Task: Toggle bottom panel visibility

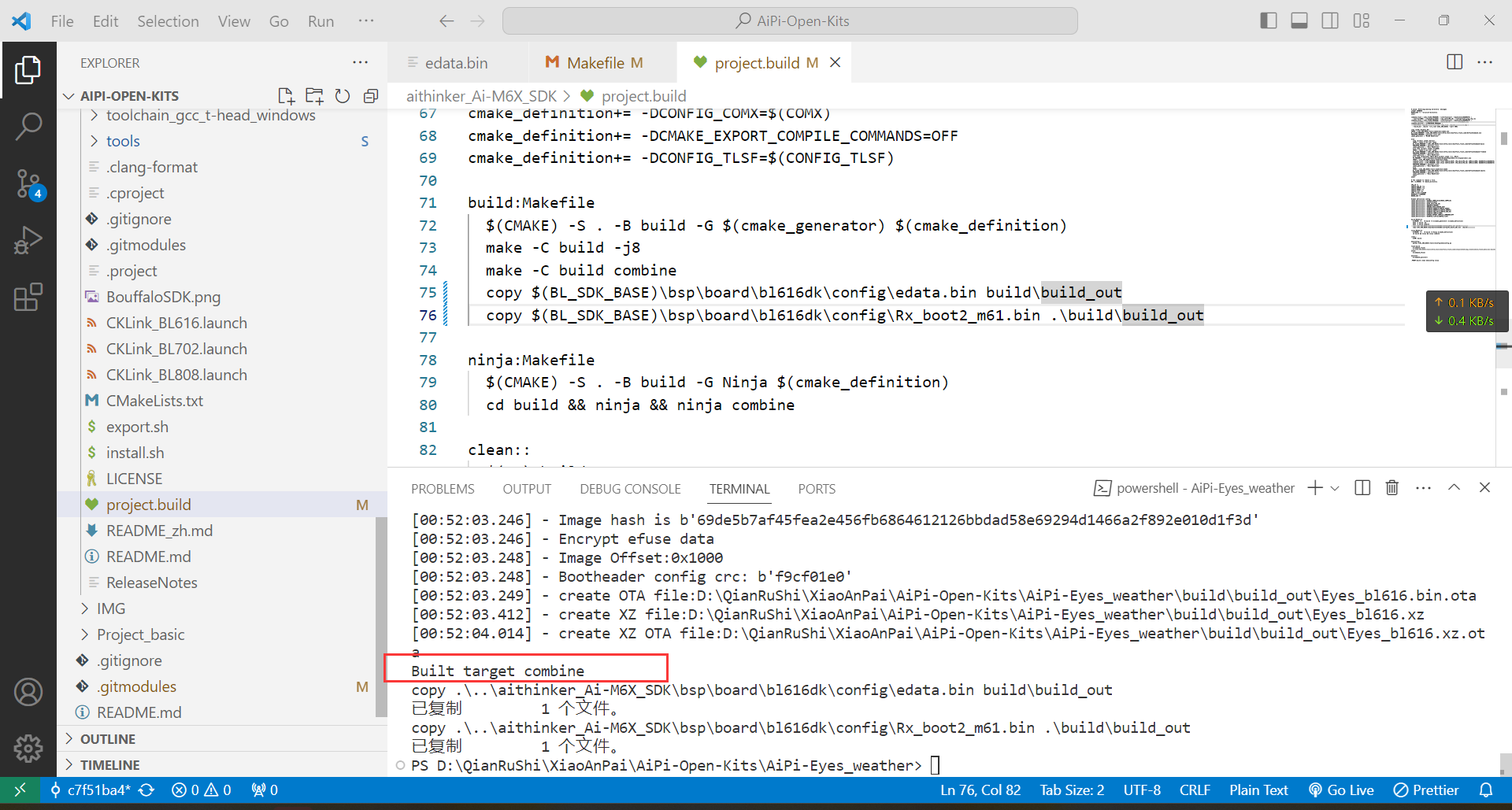Action: tap(1299, 21)
